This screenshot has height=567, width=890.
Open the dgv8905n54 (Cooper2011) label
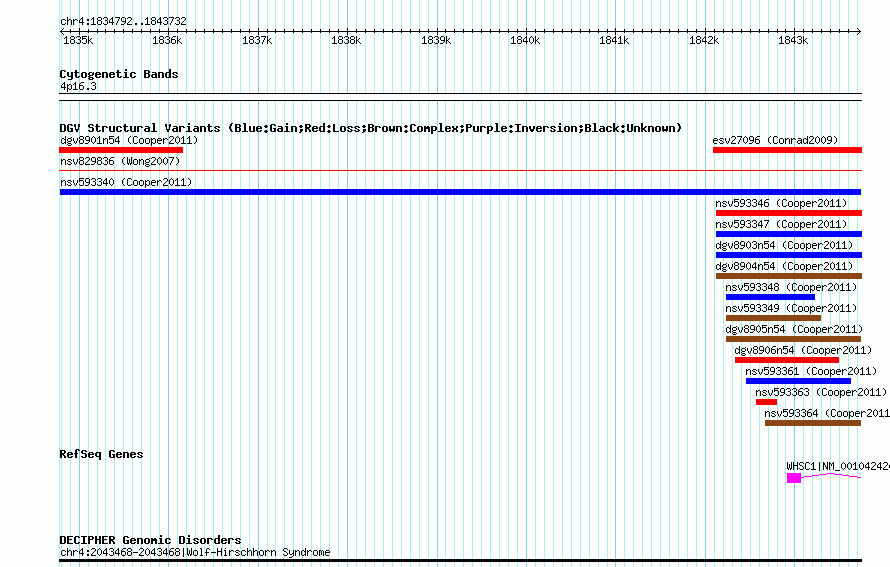coord(794,329)
